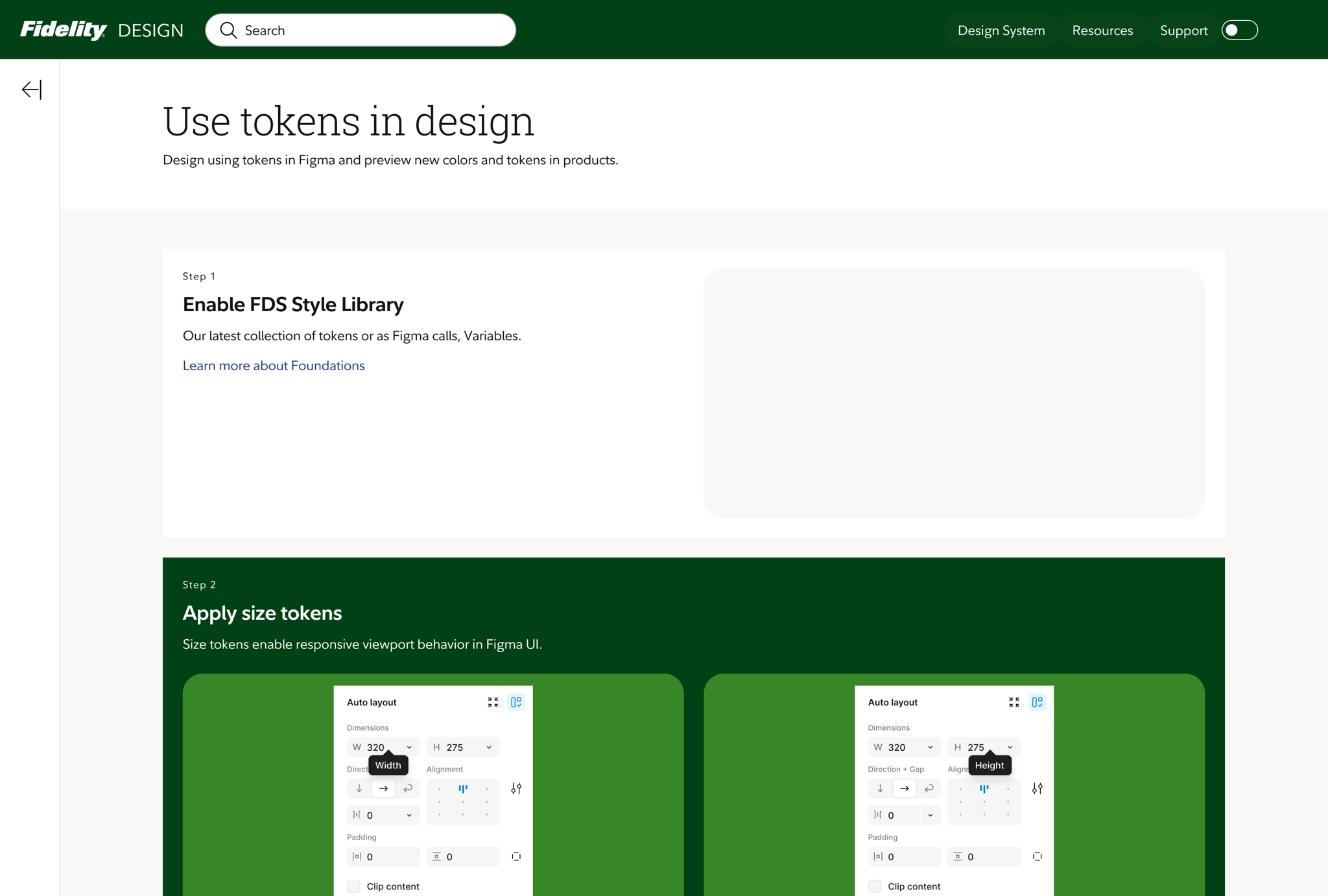Open the Resources menu
The height and width of the screenshot is (896, 1328).
[1102, 30]
